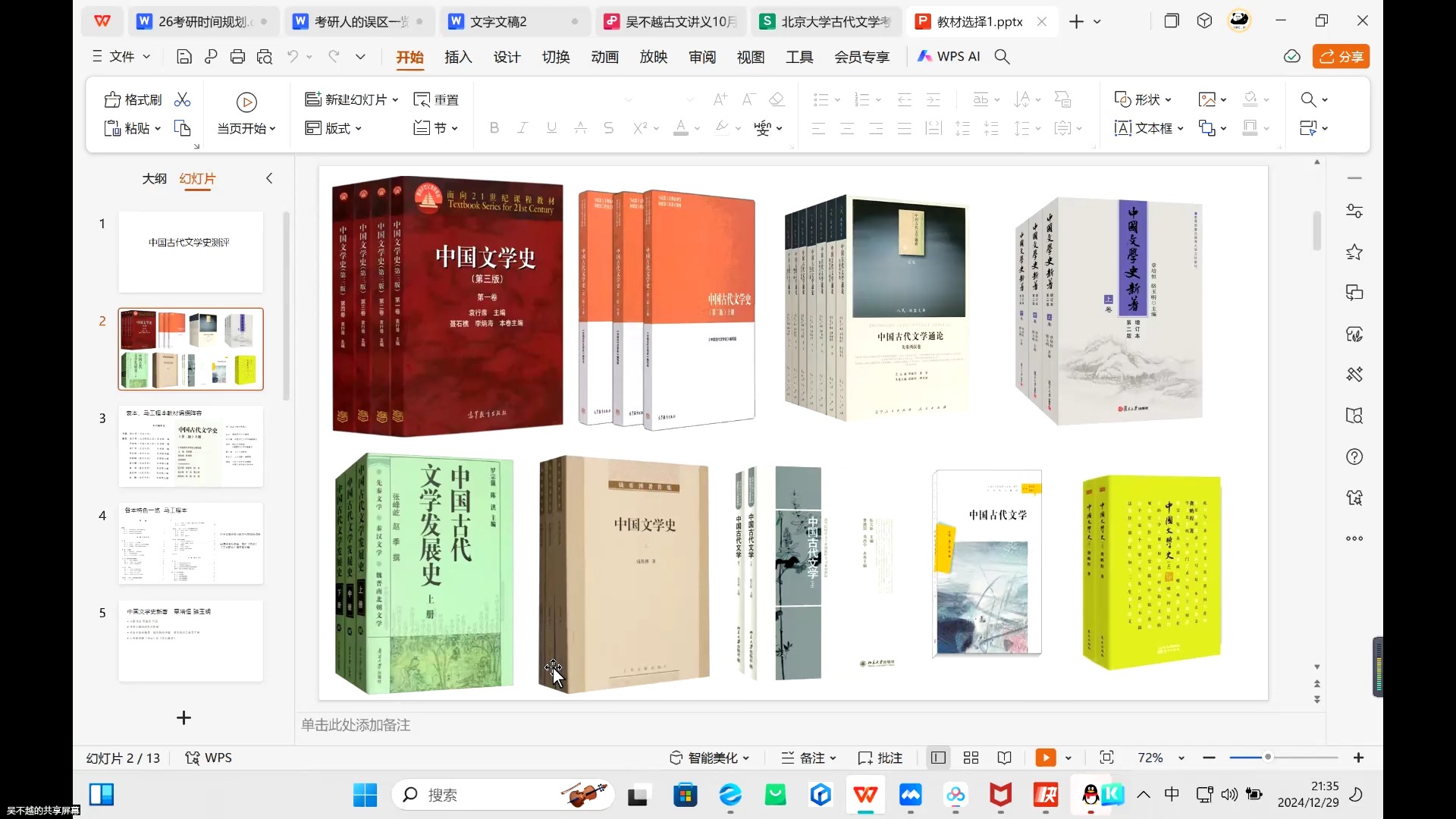Toggle center text alignment
The width and height of the screenshot is (1456, 819).
click(x=847, y=128)
